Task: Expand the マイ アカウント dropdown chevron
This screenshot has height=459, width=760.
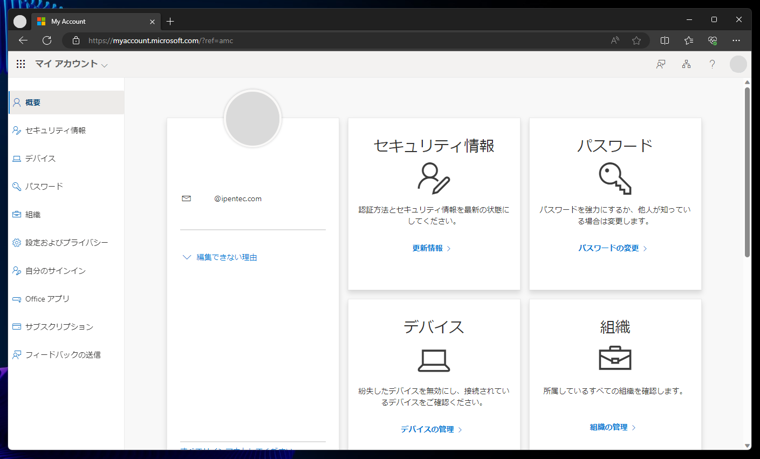Action: pyautogui.click(x=104, y=65)
